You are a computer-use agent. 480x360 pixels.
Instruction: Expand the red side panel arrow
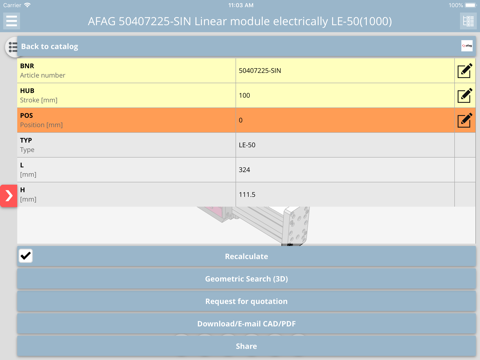9,196
